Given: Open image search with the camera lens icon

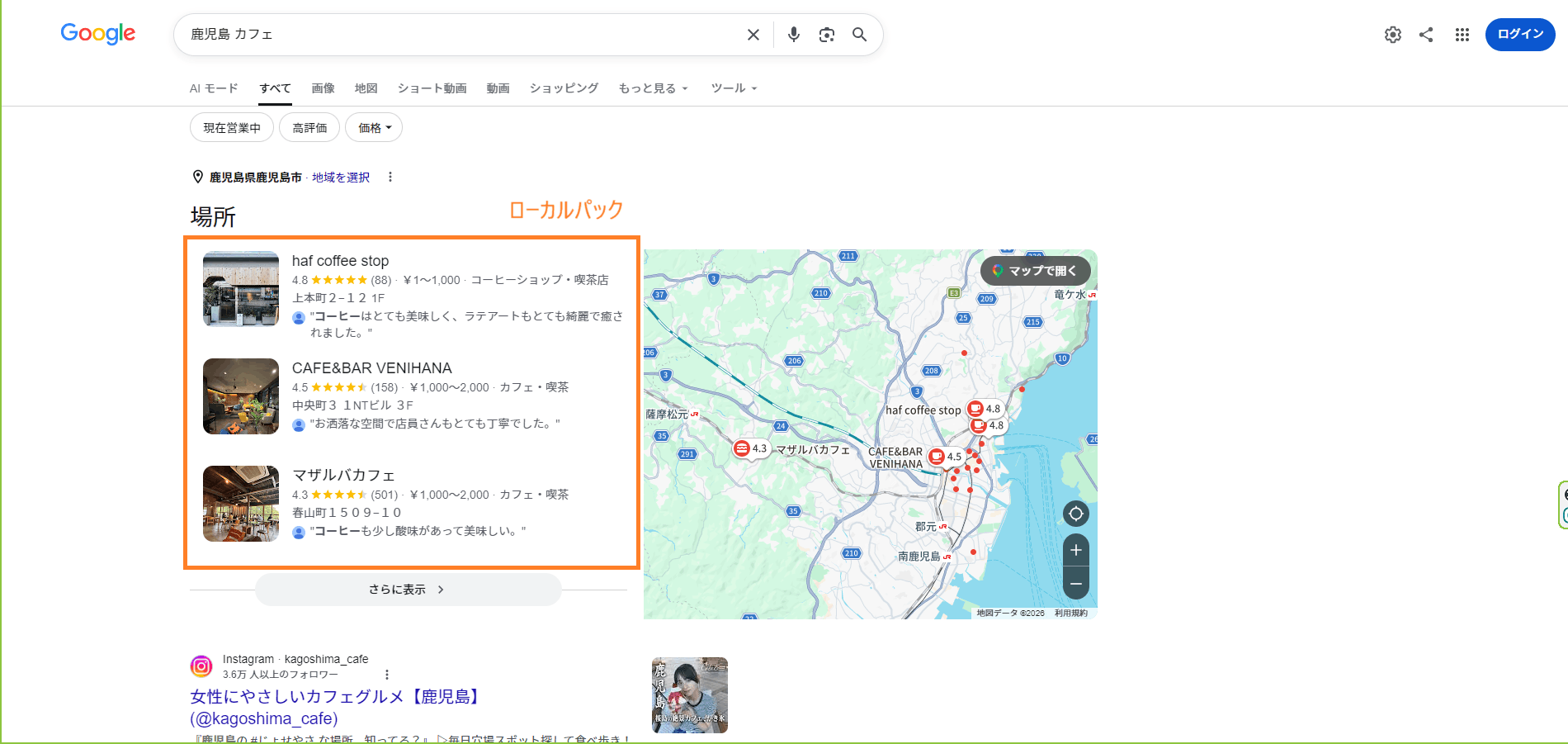Looking at the screenshot, I should [x=826, y=35].
